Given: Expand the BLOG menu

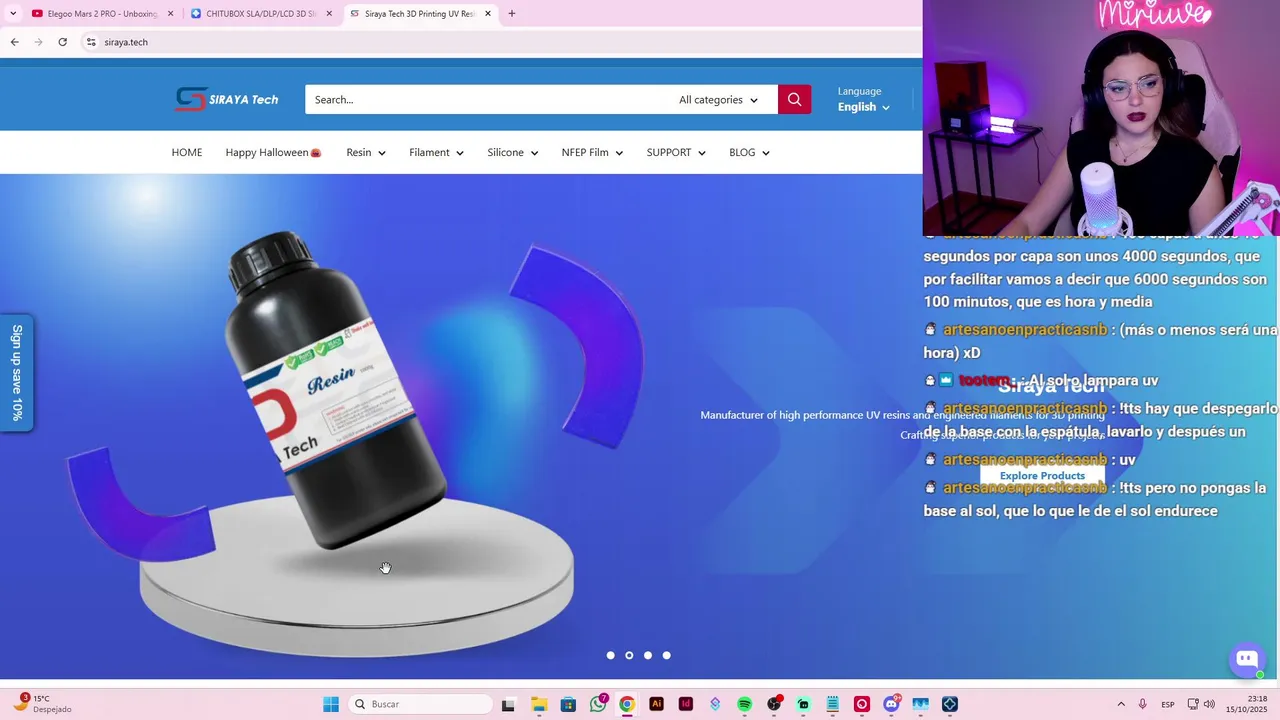Looking at the screenshot, I should [749, 152].
